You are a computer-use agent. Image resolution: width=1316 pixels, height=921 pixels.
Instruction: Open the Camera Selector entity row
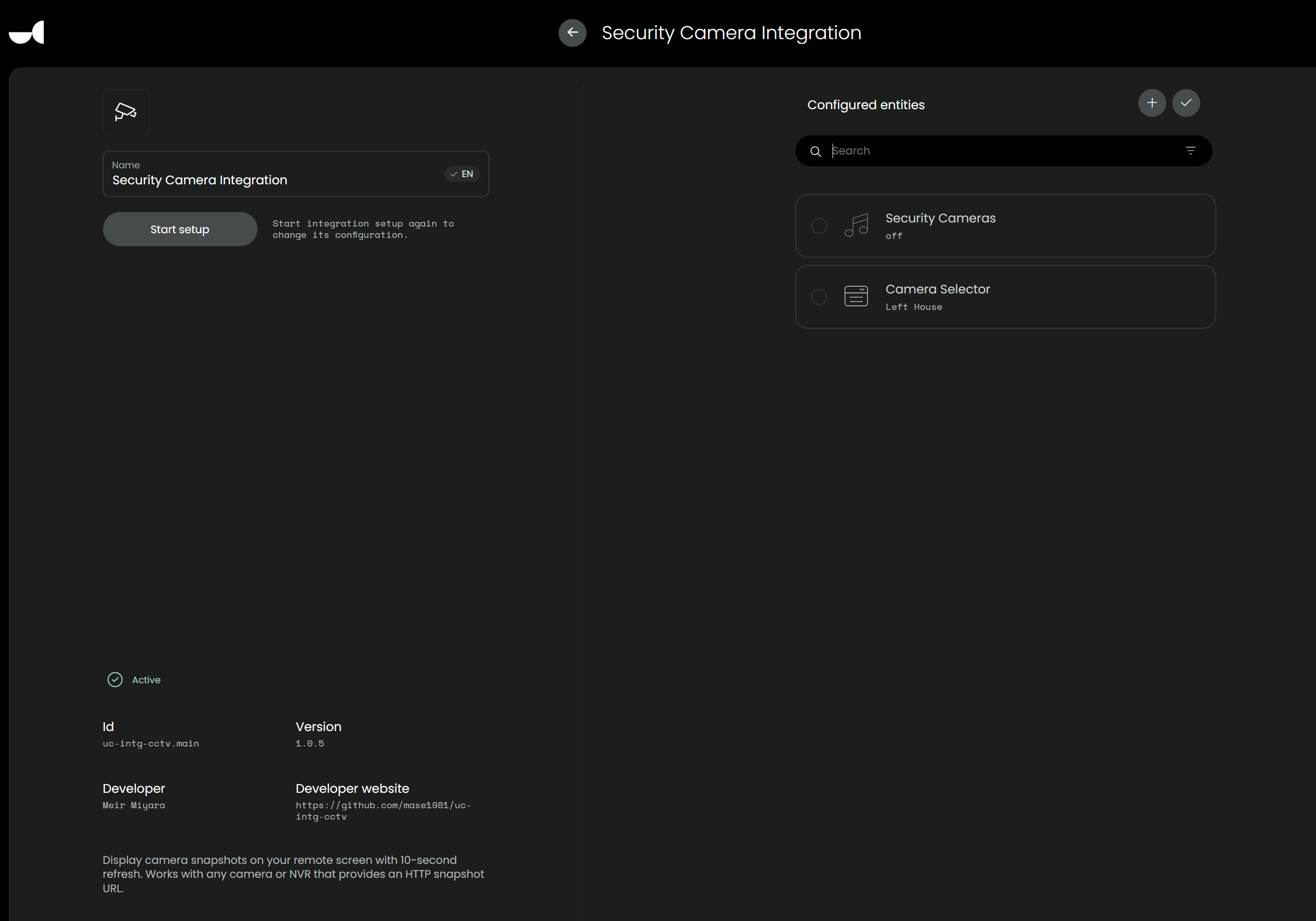1032,297
